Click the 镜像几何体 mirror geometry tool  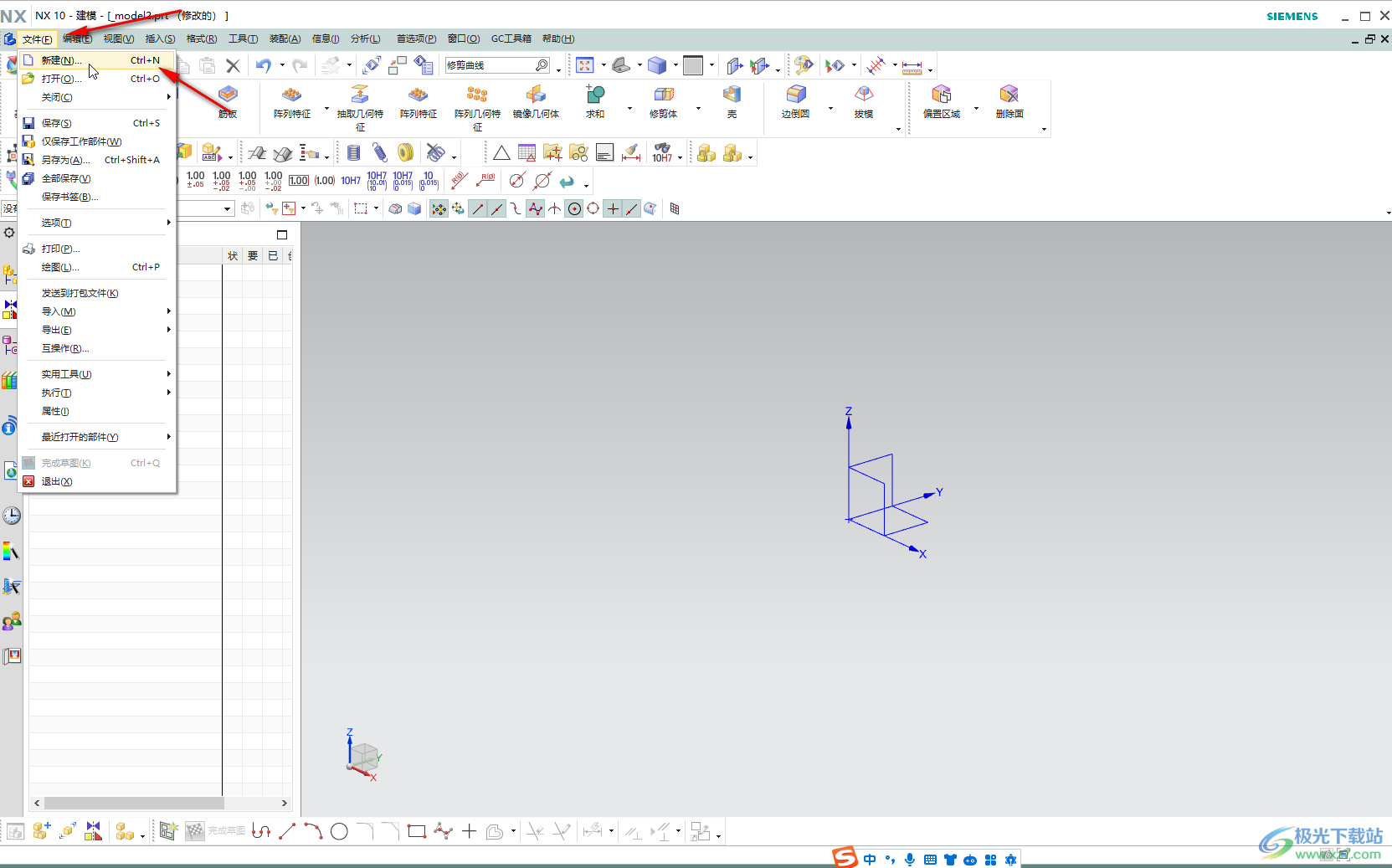tap(536, 102)
